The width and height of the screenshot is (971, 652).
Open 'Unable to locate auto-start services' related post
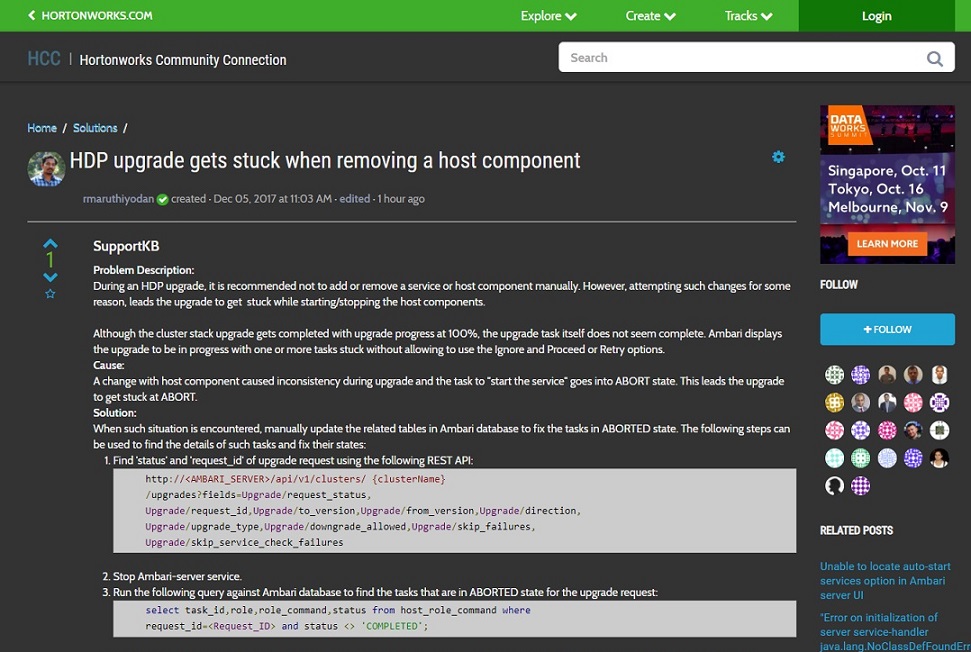point(885,581)
